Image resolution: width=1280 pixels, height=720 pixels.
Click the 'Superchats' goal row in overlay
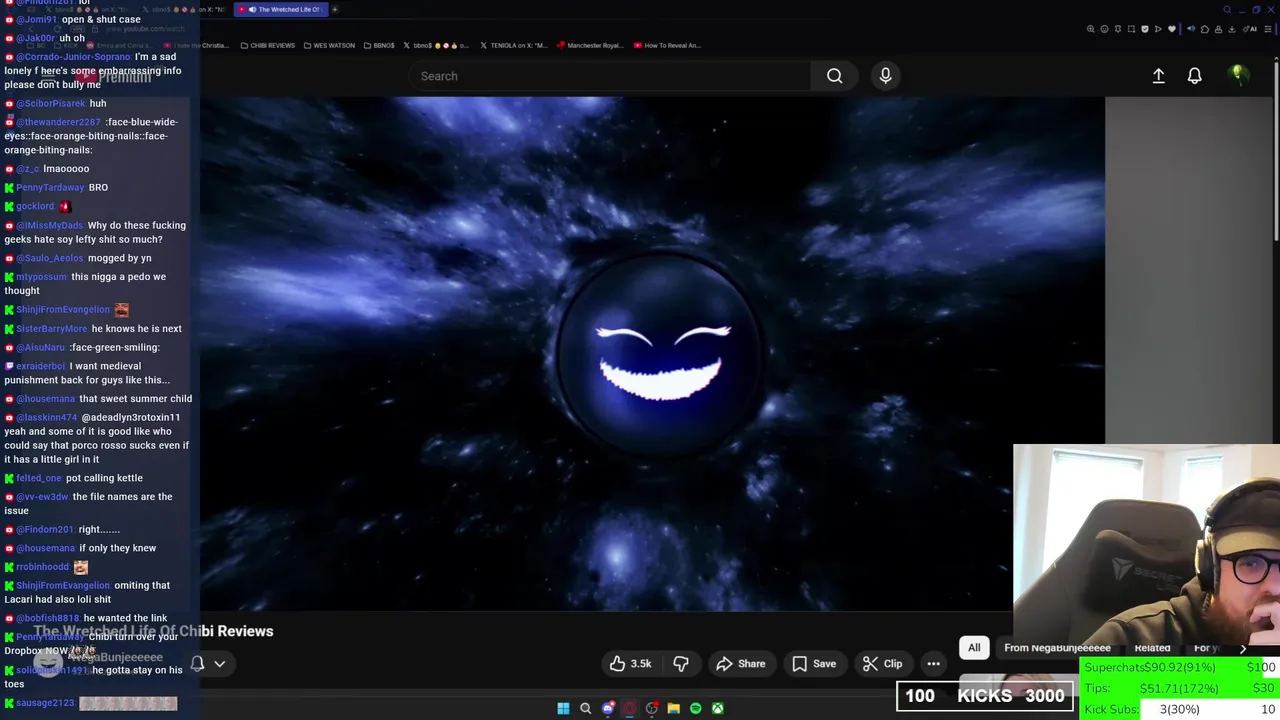coord(1180,667)
